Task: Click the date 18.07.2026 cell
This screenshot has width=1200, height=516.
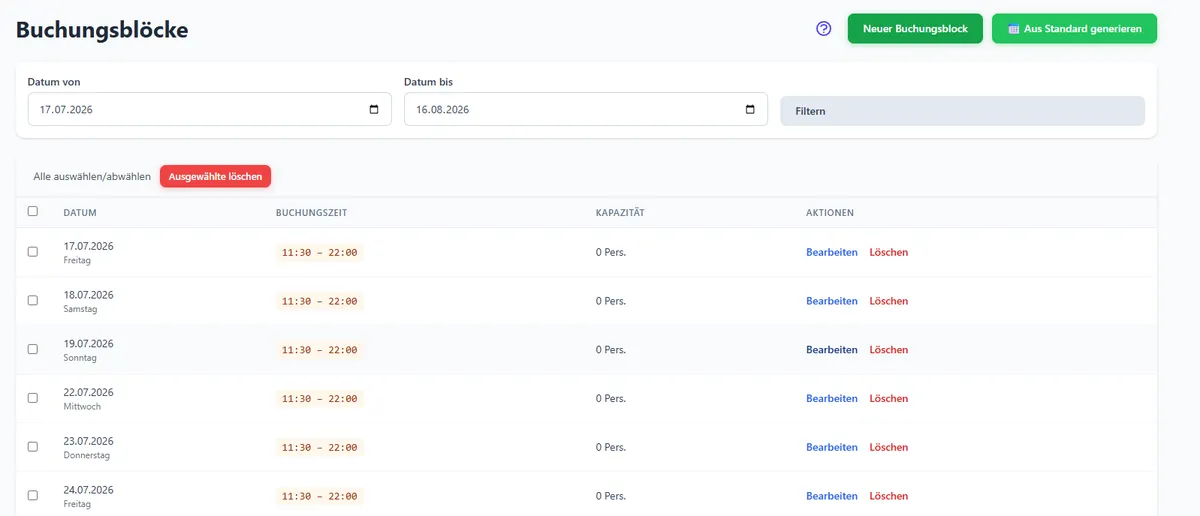Action: [x=88, y=295]
